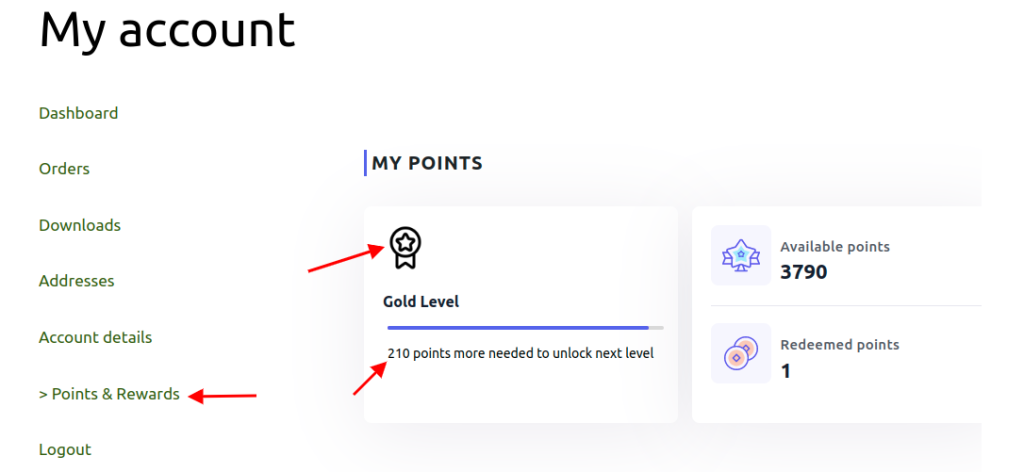Image resolution: width=1024 pixels, height=472 pixels.
Task: Click the Redeemed points label
Action: coord(840,345)
